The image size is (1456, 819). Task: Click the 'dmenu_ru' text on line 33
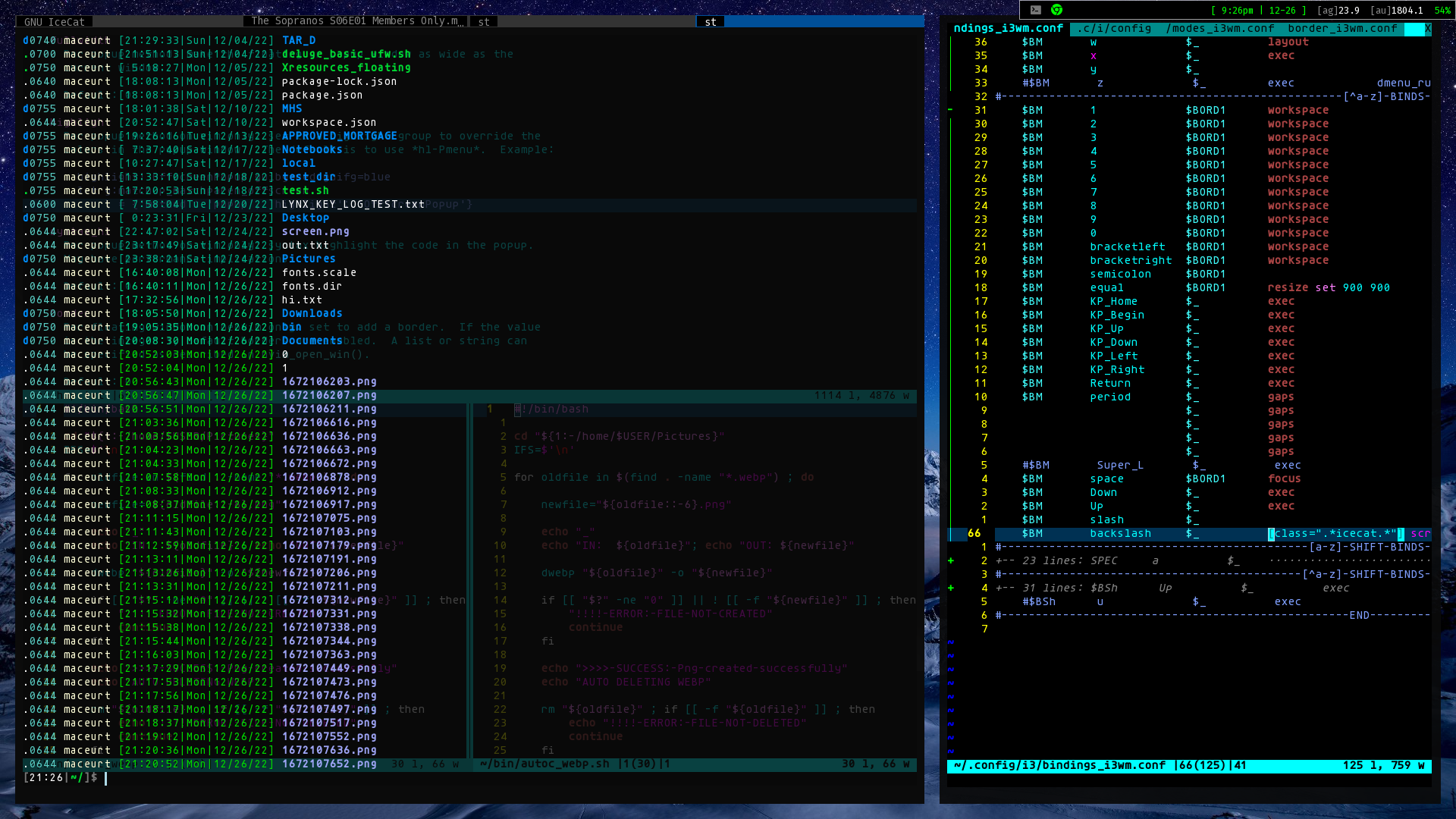click(1404, 83)
